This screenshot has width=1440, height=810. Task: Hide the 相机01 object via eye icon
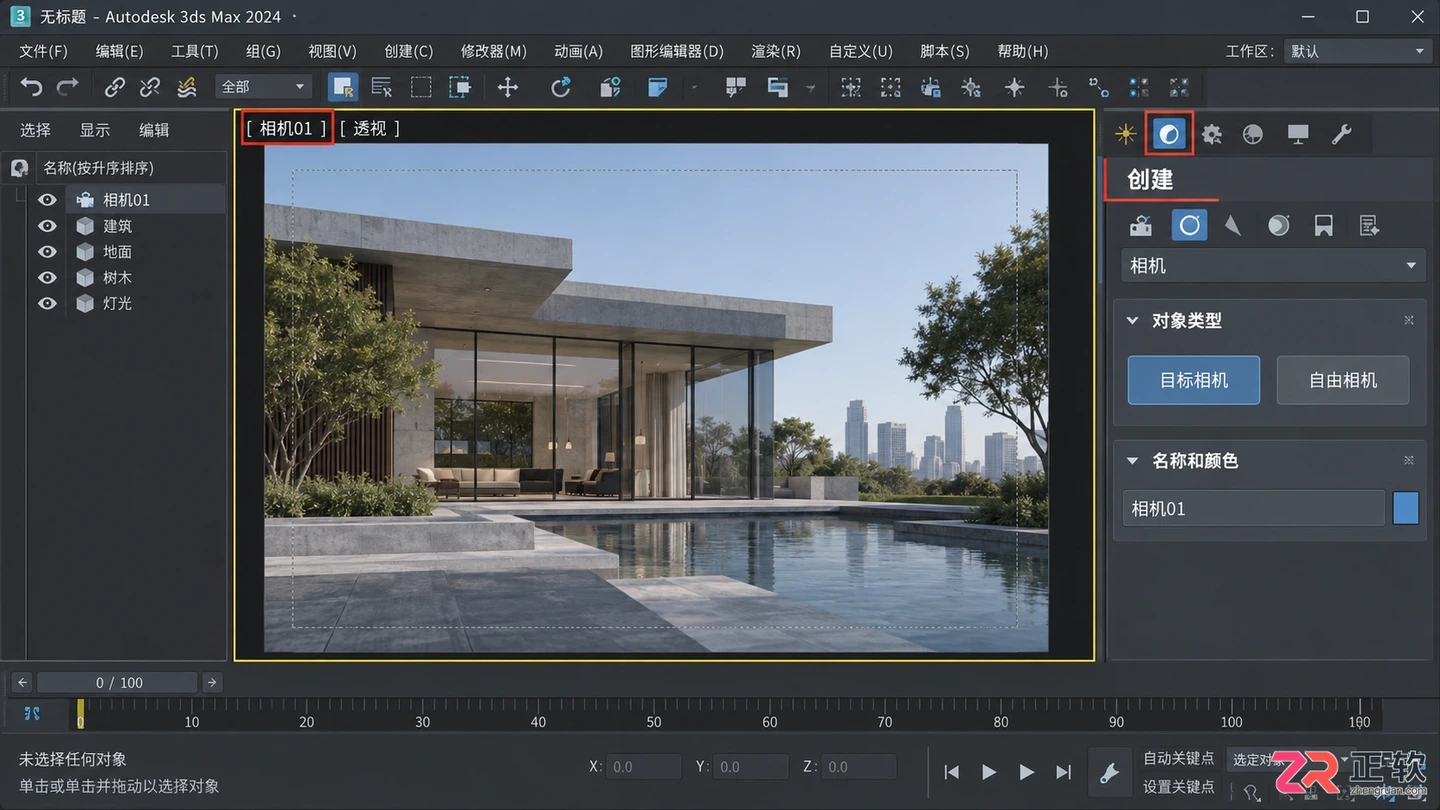[47, 200]
